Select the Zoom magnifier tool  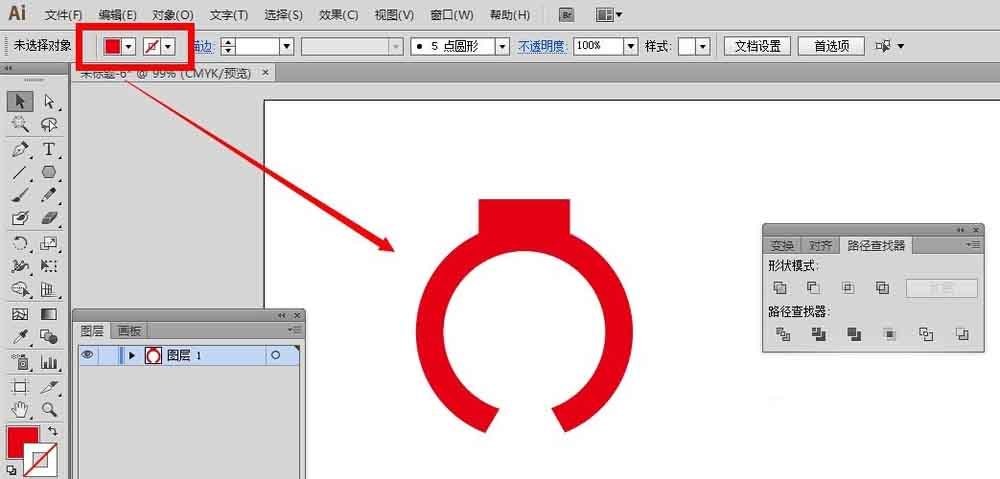[48, 409]
